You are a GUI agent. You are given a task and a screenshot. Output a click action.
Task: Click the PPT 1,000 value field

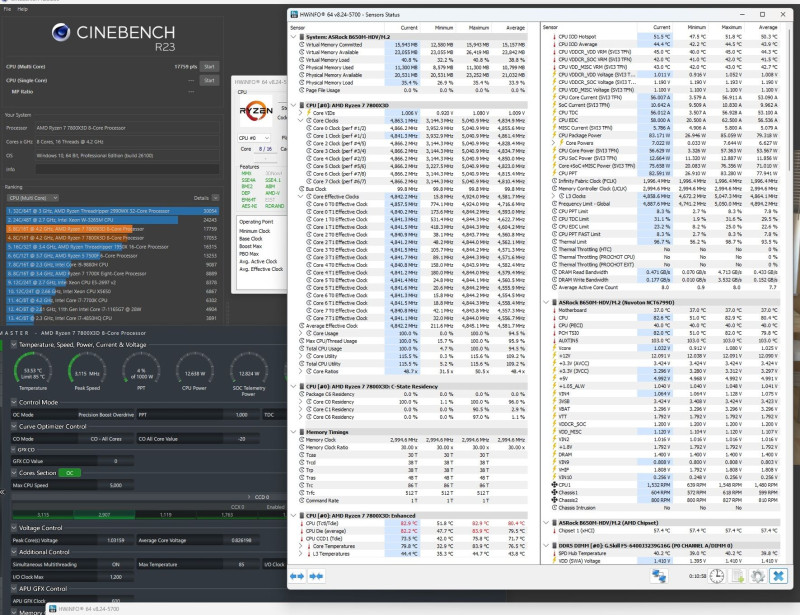coord(241,415)
